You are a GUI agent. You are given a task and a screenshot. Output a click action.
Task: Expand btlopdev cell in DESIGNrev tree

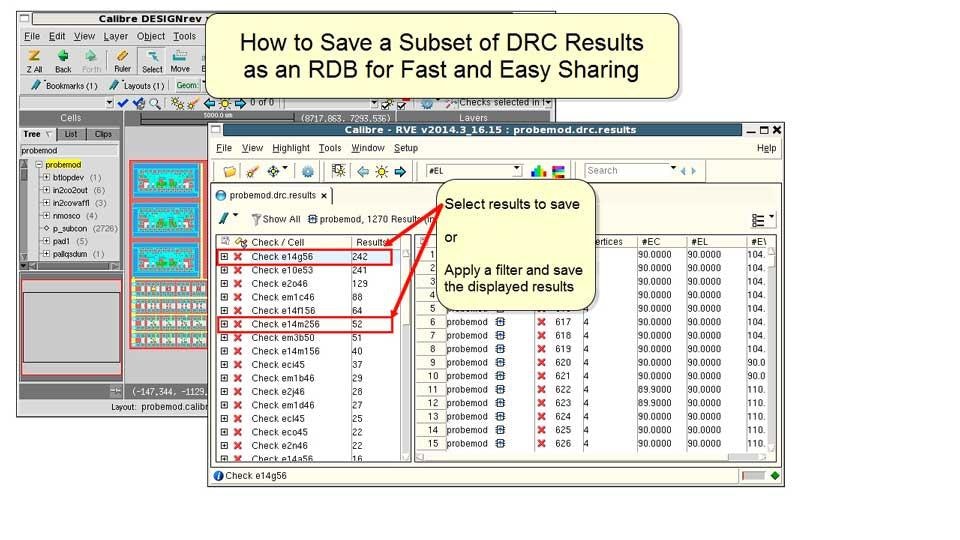click(x=46, y=178)
